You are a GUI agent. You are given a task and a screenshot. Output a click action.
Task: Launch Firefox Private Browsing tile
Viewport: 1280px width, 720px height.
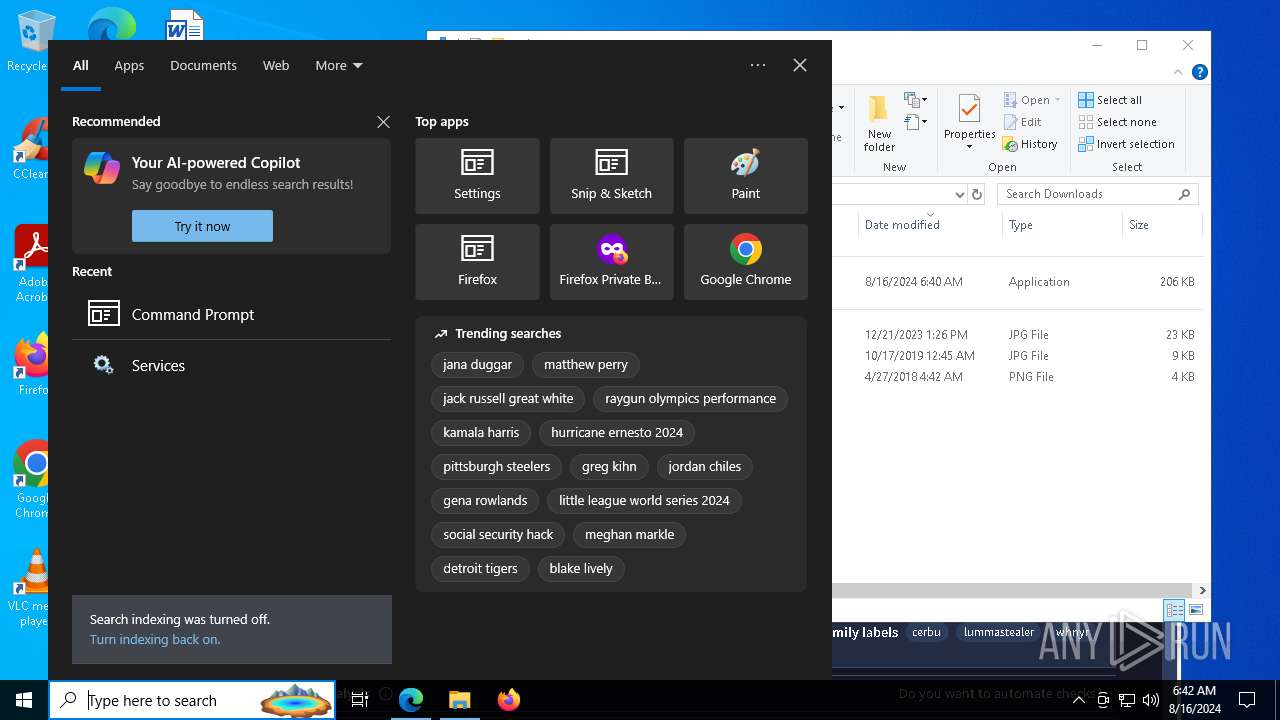tap(611, 262)
